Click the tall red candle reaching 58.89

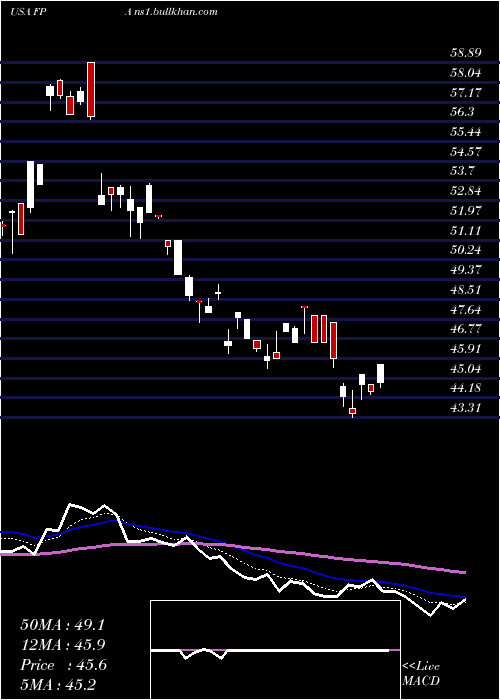pyautogui.click(x=91, y=90)
